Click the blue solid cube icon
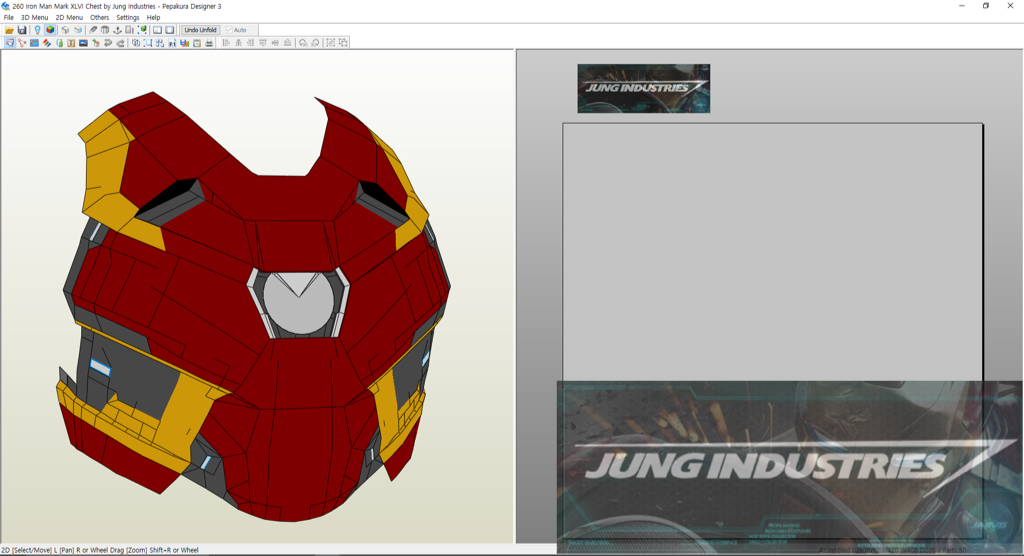Image resolution: width=1024 pixels, height=556 pixels. pyautogui.click(x=78, y=30)
